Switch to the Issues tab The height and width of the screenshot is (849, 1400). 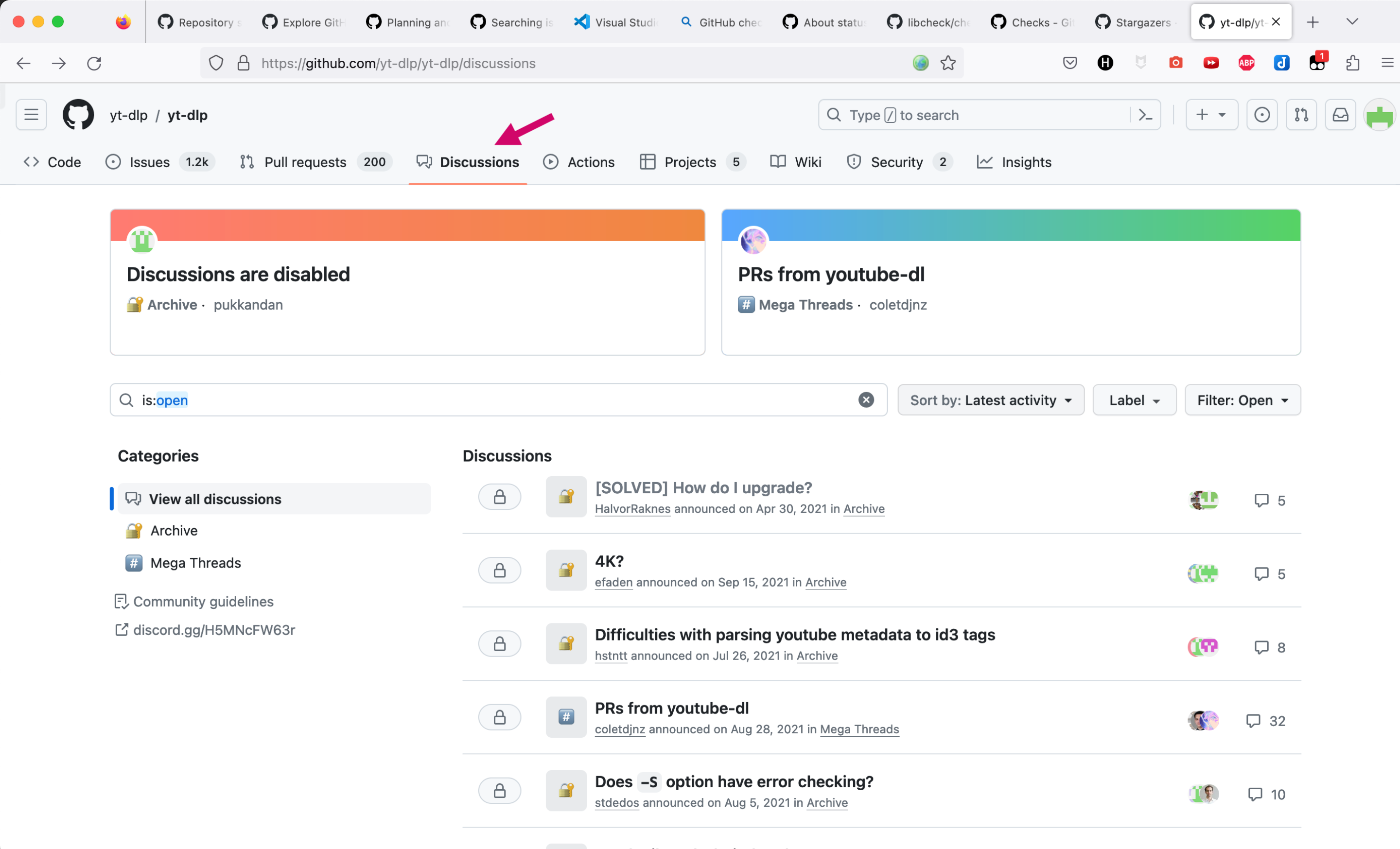[149, 162]
